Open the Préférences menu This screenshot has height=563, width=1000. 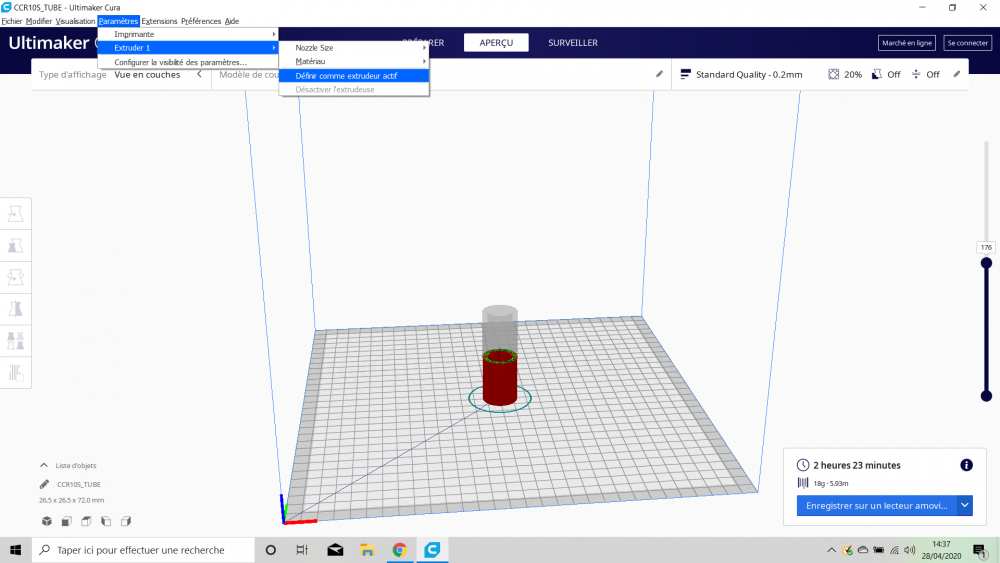[200, 21]
